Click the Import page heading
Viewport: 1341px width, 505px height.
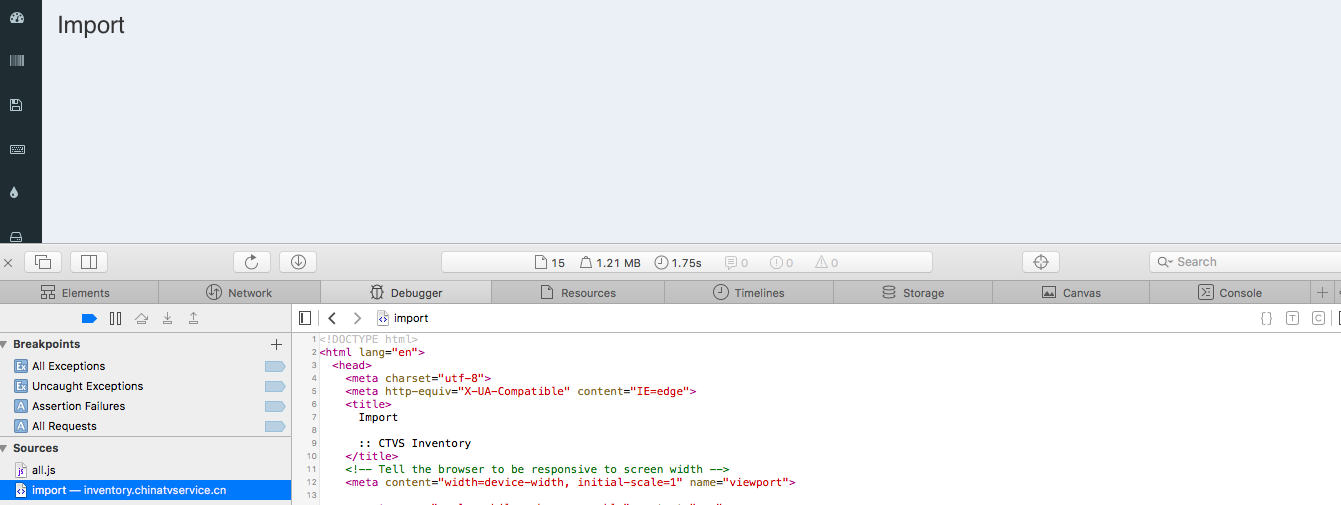tap(91, 25)
